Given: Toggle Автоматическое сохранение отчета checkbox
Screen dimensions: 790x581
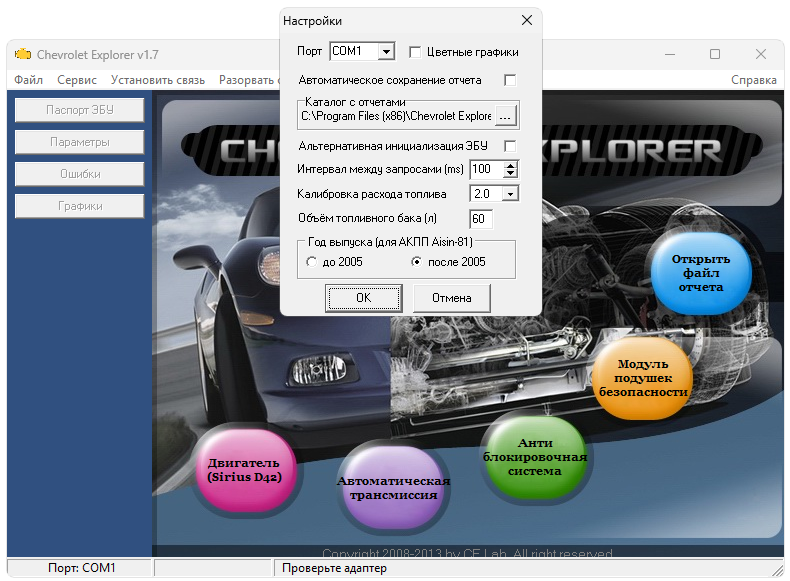Looking at the screenshot, I should tap(510, 80).
